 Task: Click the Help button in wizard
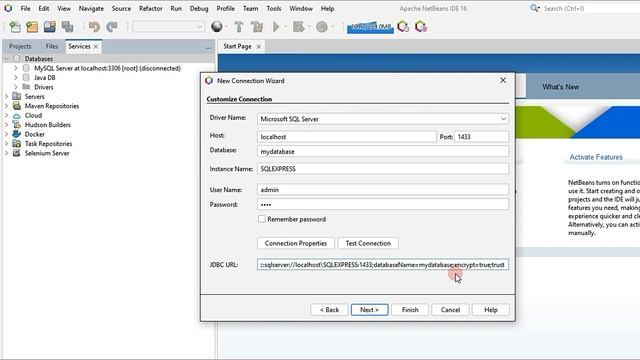pos(491,310)
